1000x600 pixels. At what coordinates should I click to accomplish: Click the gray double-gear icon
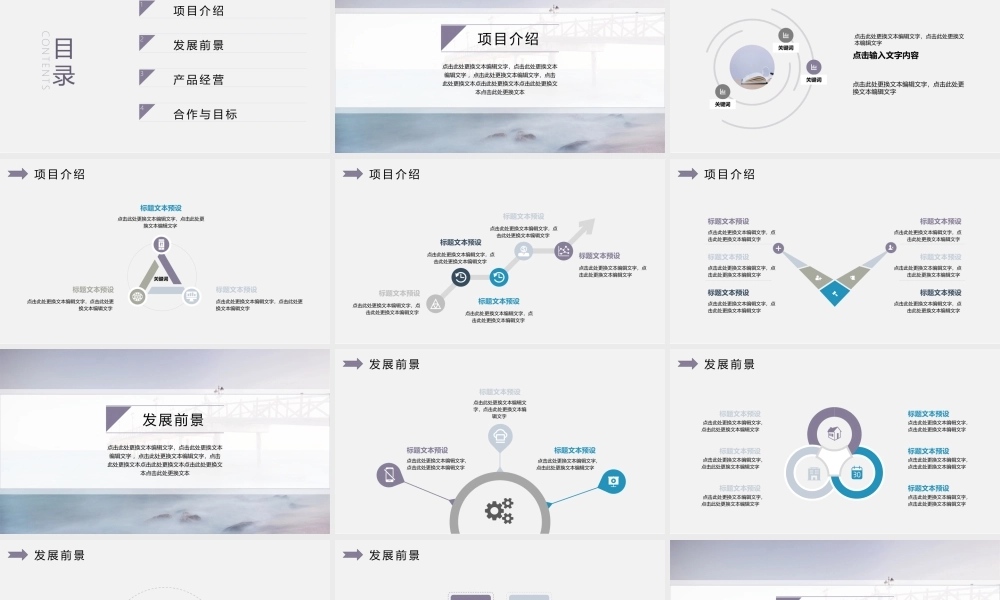(x=499, y=511)
